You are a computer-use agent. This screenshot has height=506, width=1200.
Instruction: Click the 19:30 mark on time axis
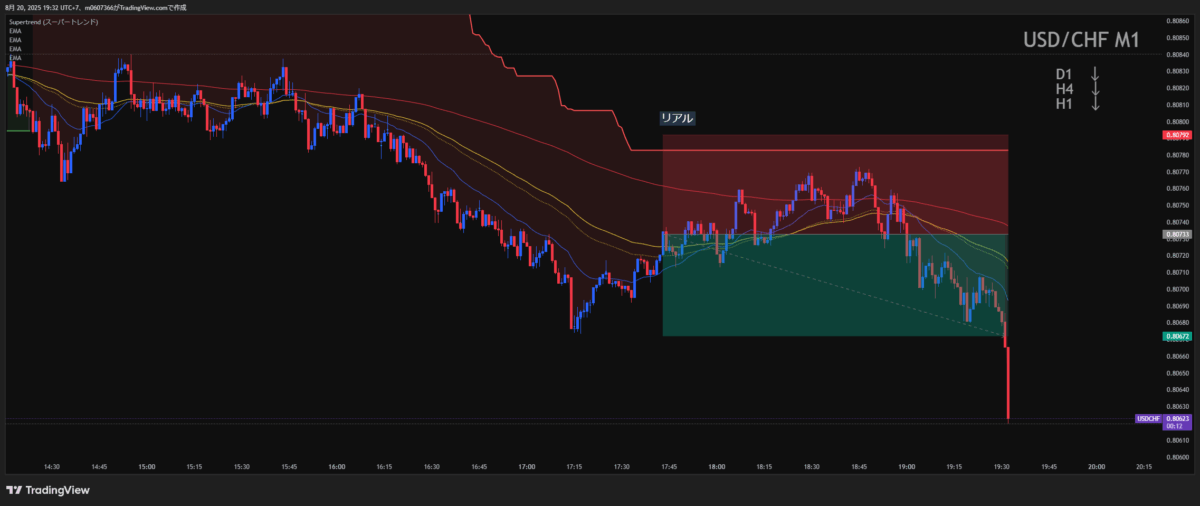tap(1002, 466)
